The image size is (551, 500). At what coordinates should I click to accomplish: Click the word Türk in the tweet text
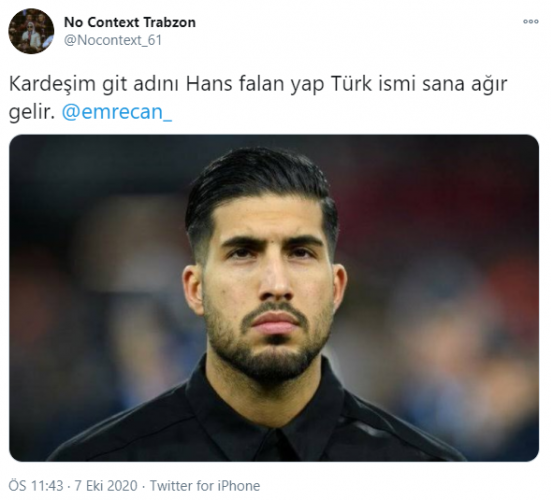pyautogui.click(x=351, y=84)
